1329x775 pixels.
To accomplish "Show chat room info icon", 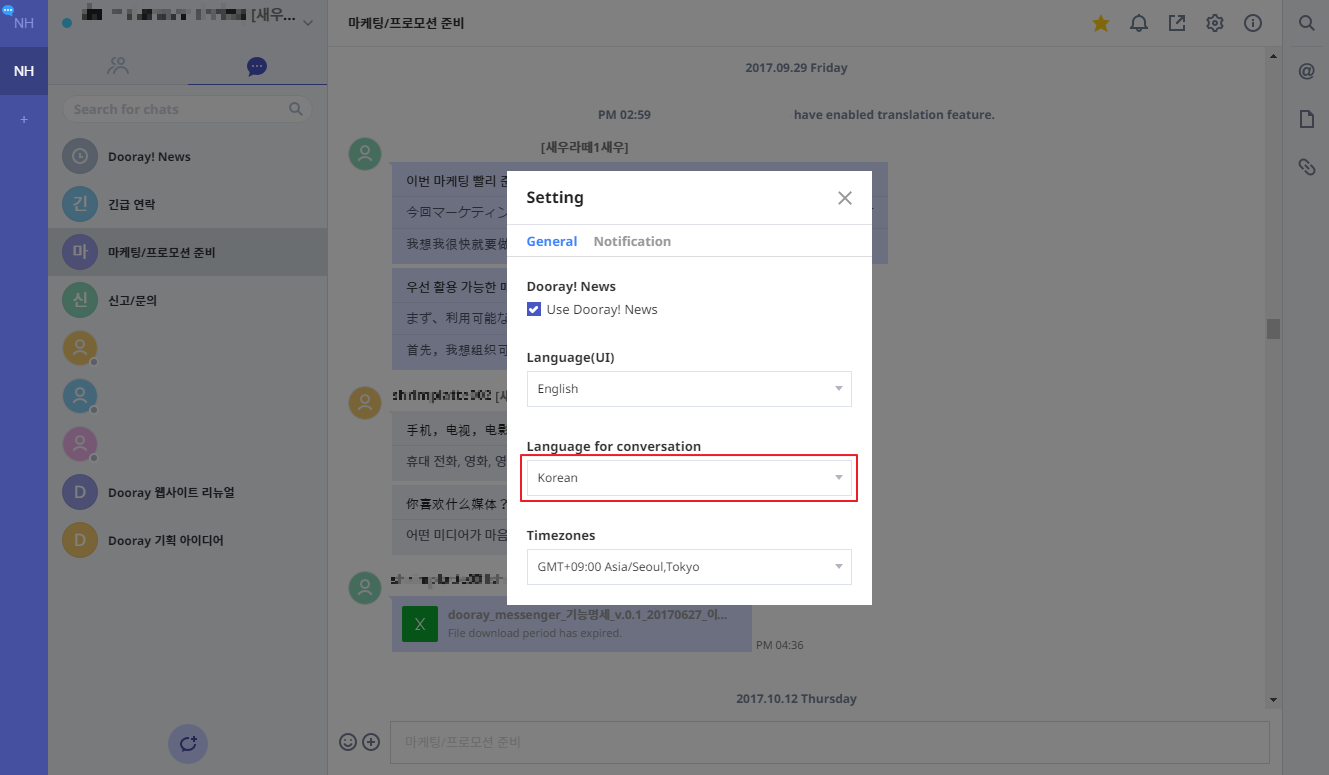I will [1253, 23].
